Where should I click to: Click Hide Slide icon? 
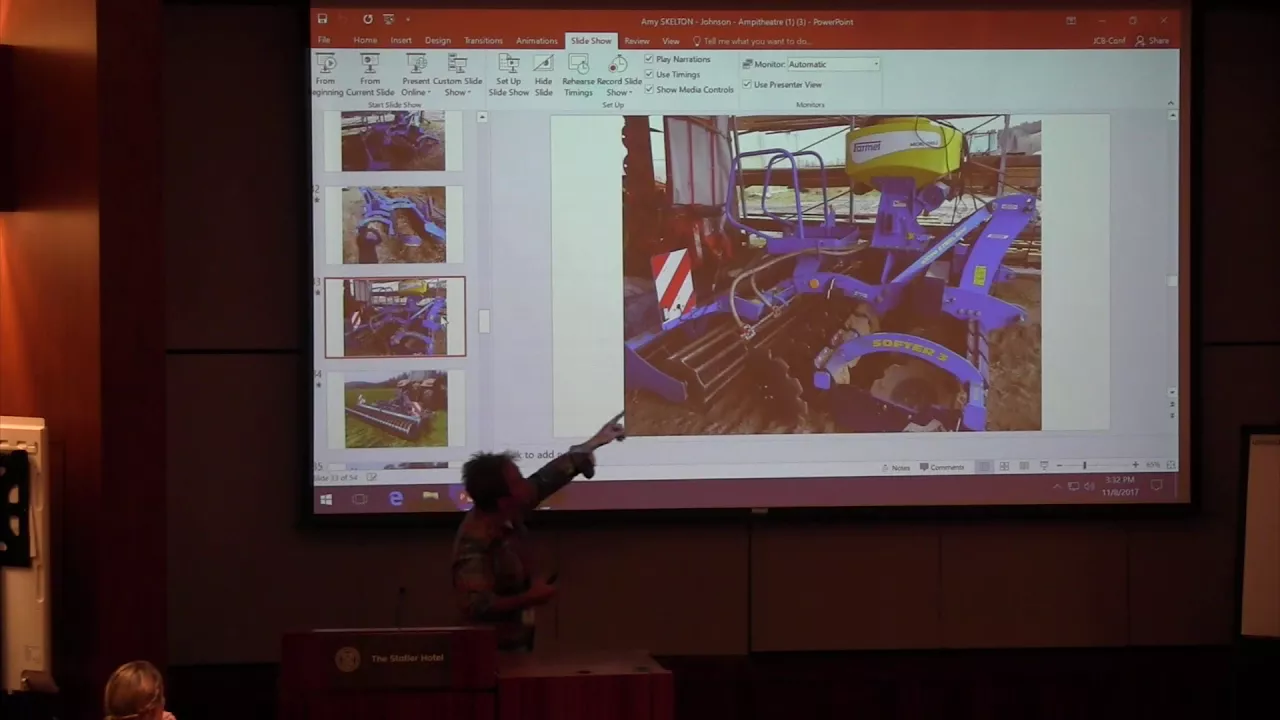coord(543,76)
